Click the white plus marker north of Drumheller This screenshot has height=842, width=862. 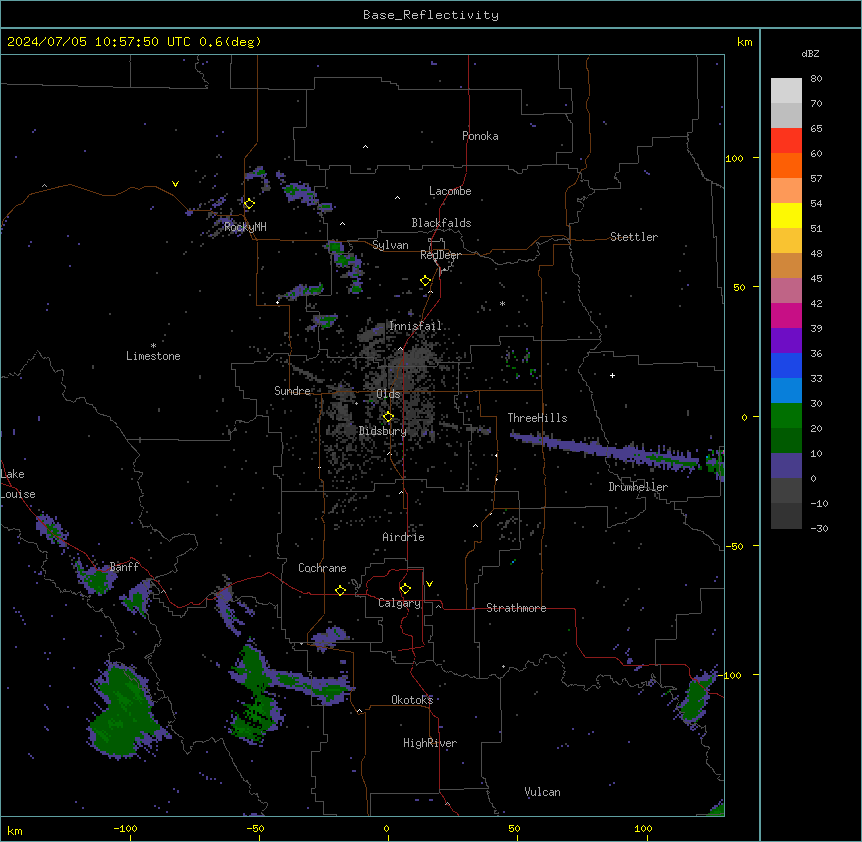coord(612,375)
